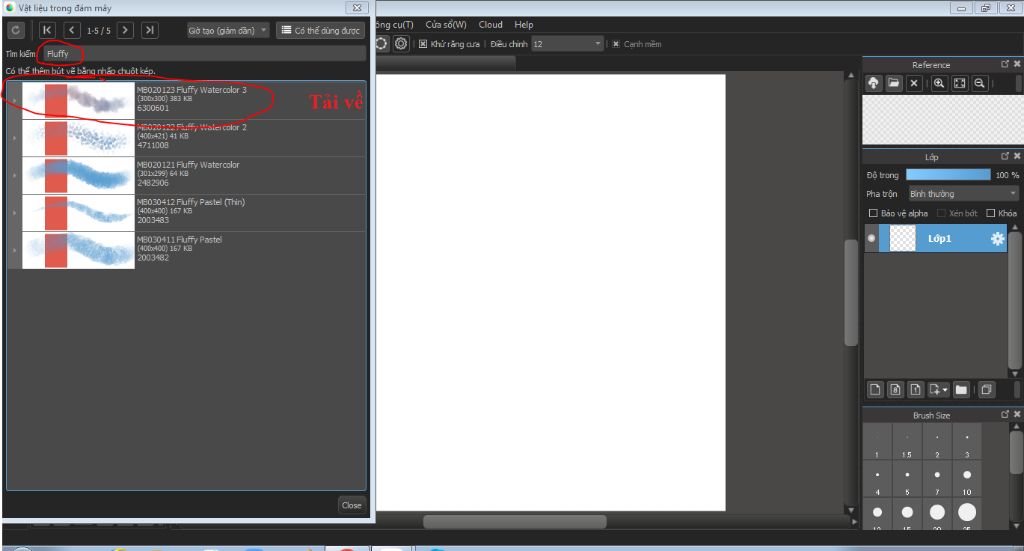Expand the MB030411 Fluffy Pastel row arrow
Viewport: 1024px width, 551px height.
point(14,250)
